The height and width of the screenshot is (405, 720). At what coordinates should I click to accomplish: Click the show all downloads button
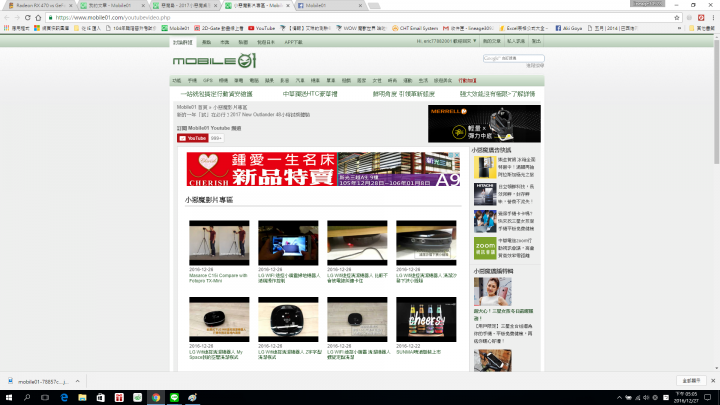pos(691,381)
